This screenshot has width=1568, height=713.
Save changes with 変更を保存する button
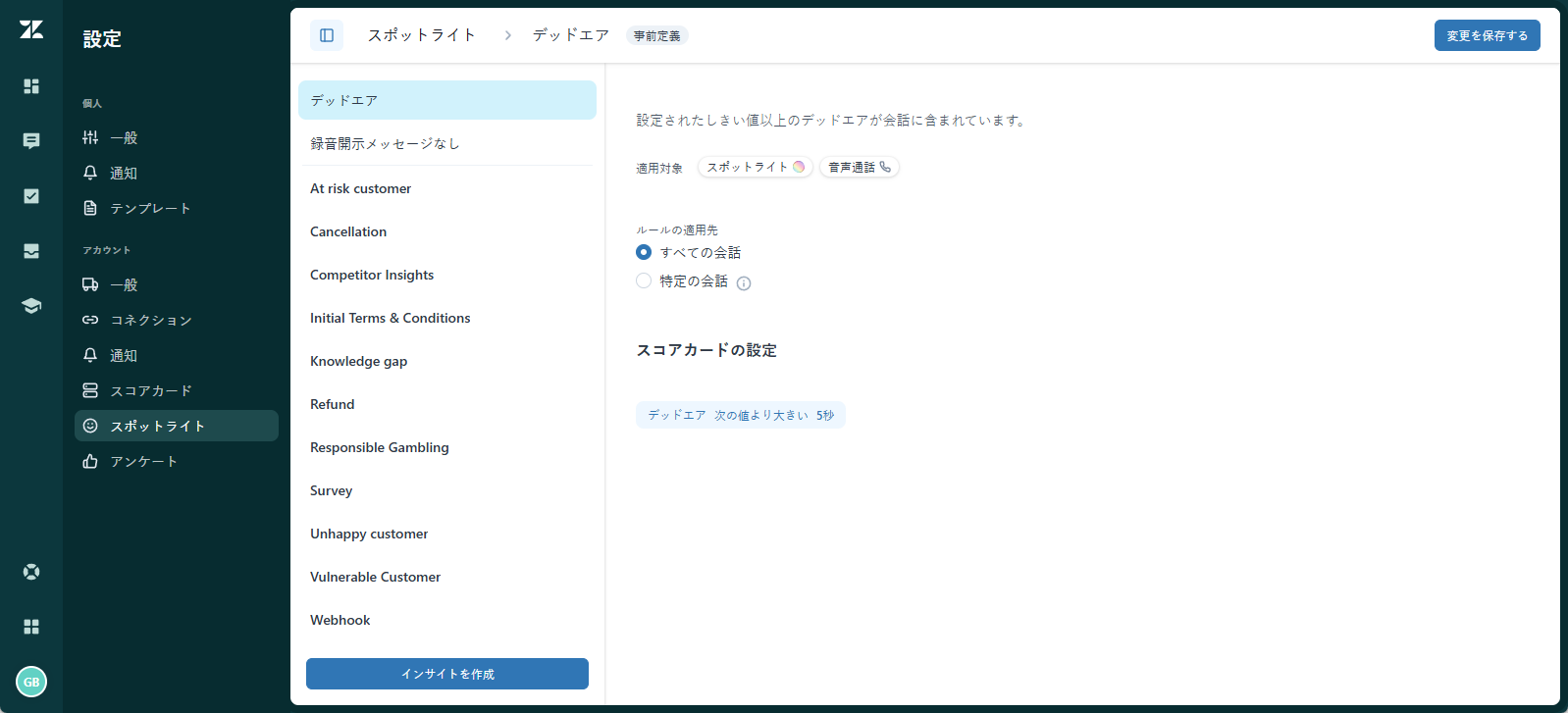tap(1487, 35)
